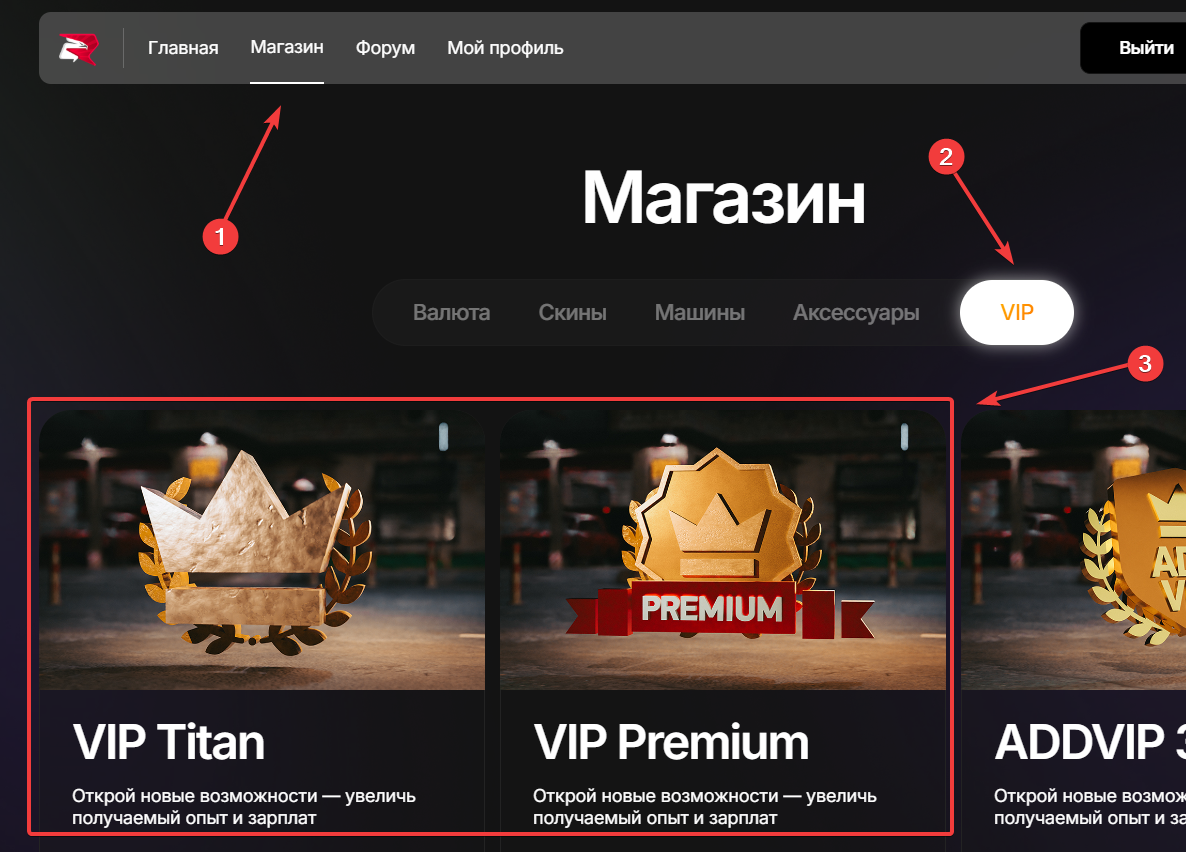Viewport: 1186px width, 852px height.
Task: Click the red eagle site logo
Action: (79, 48)
